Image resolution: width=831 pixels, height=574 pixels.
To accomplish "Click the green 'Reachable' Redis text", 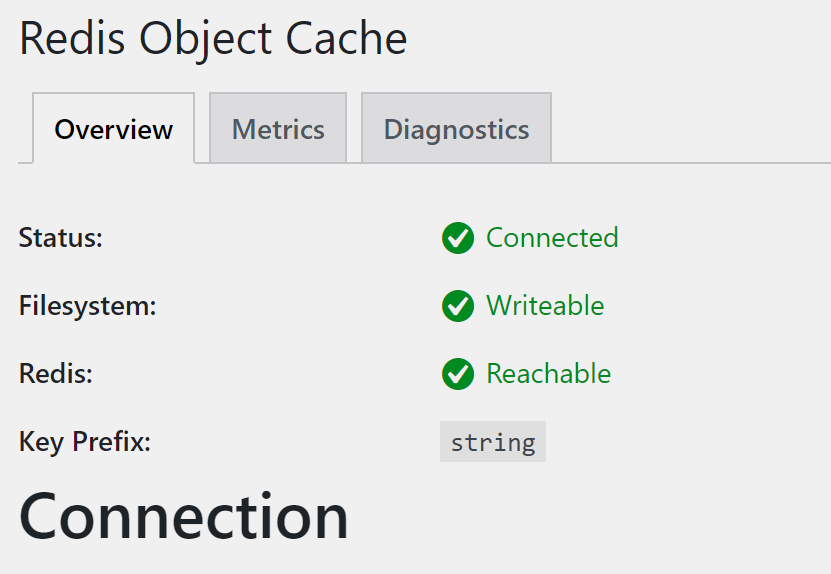I will pyautogui.click(x=548, y=374).
